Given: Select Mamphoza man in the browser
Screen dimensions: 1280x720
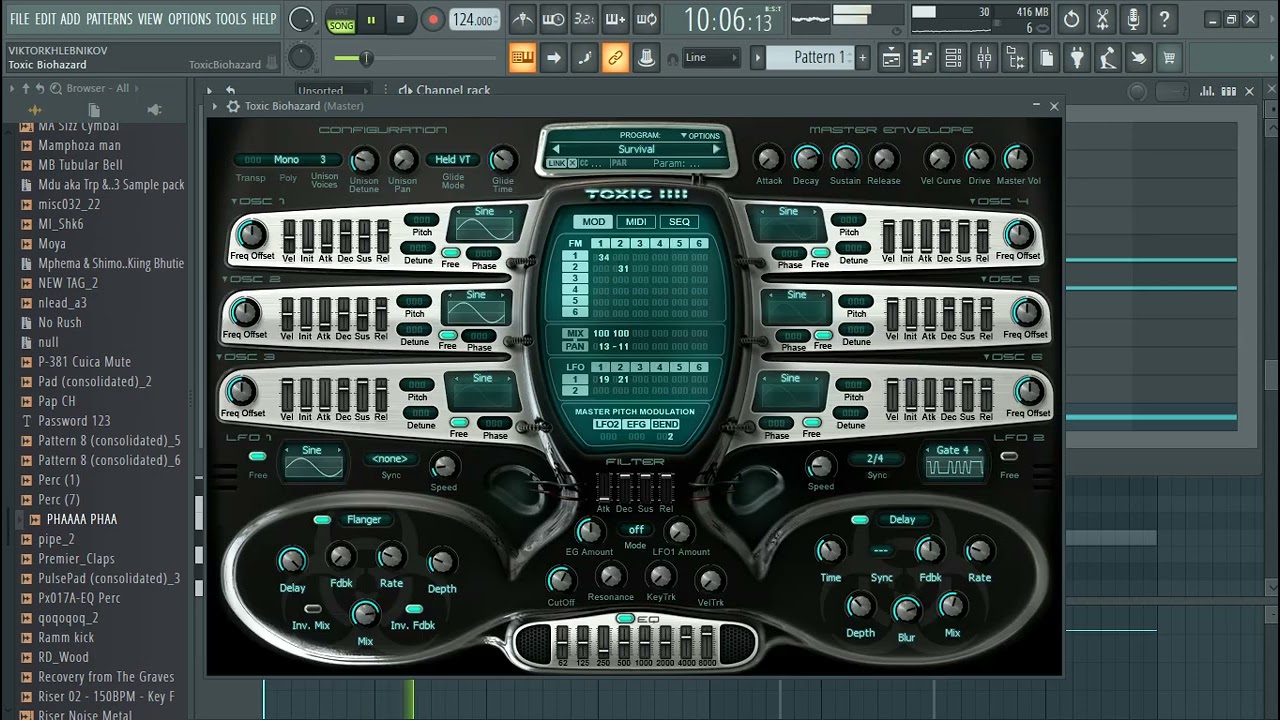Looking at the screenshot, I should pos(79,145).
